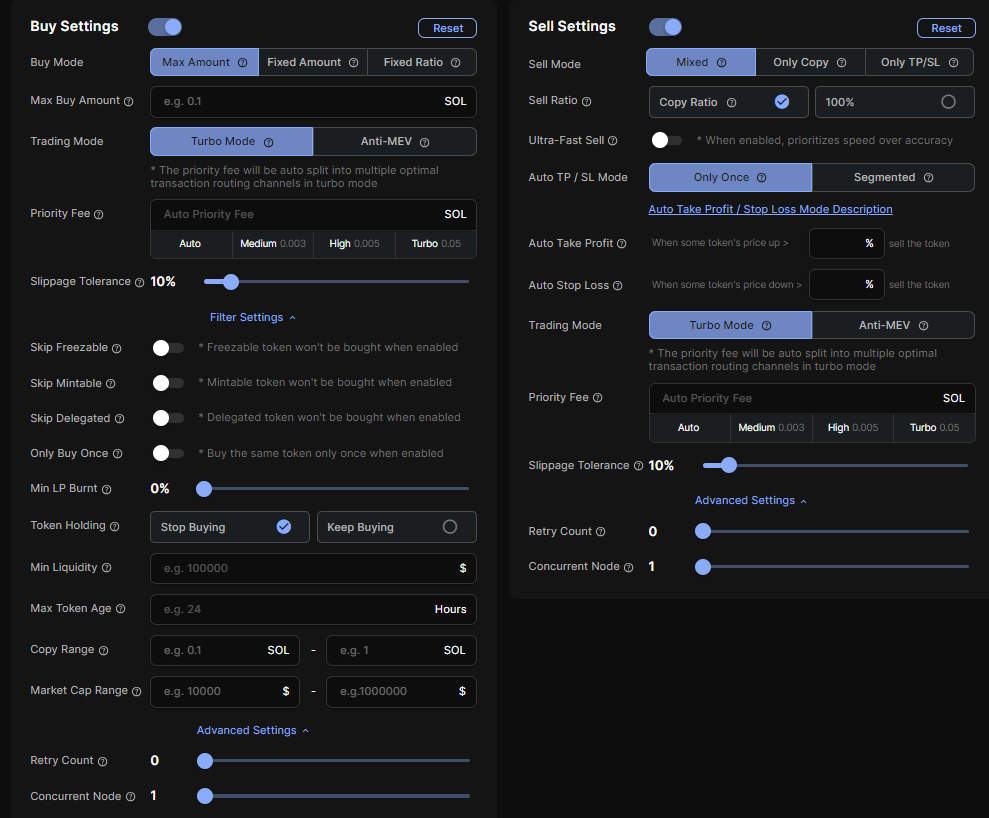Viewport: 989px width, 818px height.
Task: Focus the Auto Stop Loss percent field
Action: click(x=846, y=284)
